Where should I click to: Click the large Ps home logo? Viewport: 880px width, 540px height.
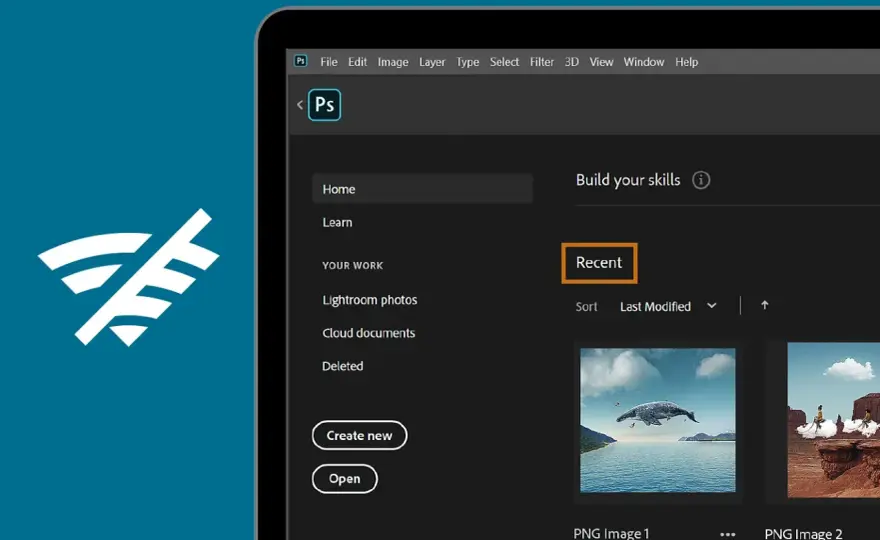point(324,105)
